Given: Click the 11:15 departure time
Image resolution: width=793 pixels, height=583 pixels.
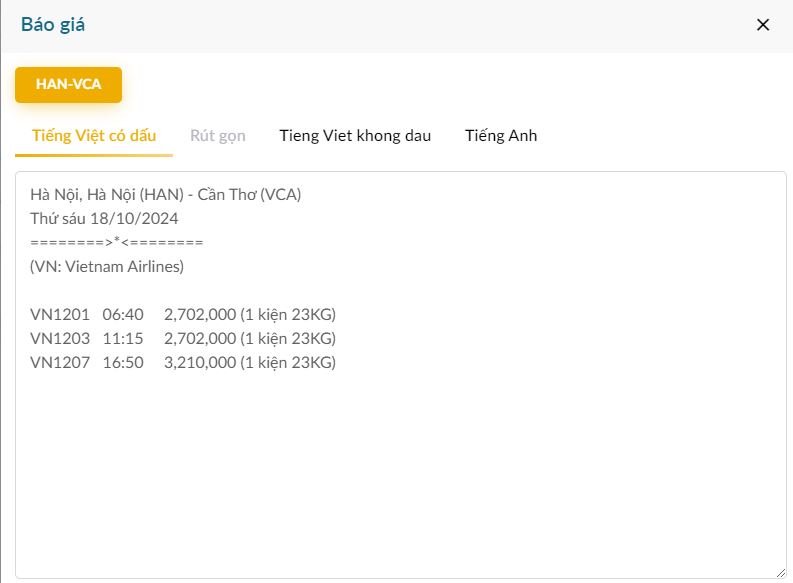Looking at the screenshot, I should (123, 339).
